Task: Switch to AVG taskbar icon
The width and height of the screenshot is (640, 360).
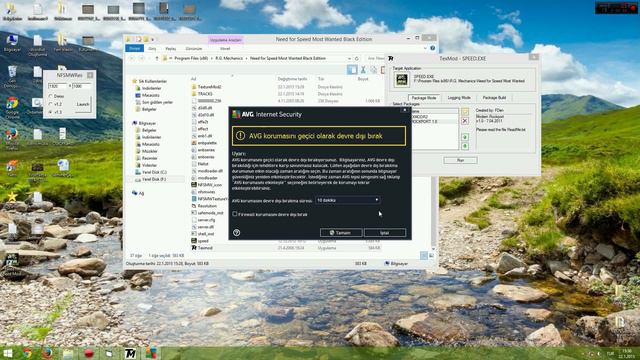Action: coord(151,353)
